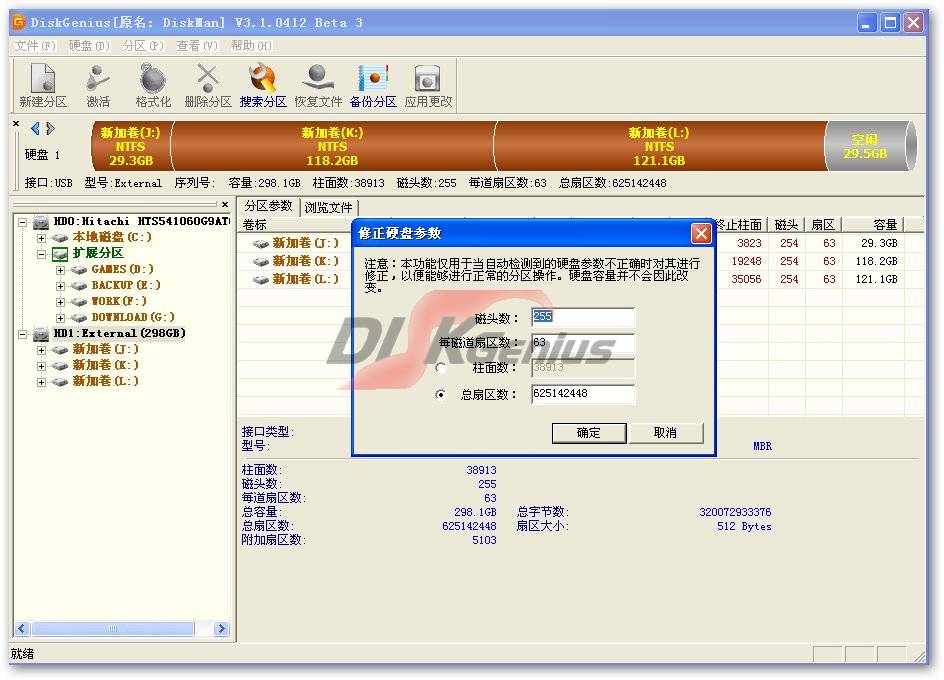Select the 新加卷(K:) 118.2GB partition bar
The image size is (944, 680).
click(332, 146)
